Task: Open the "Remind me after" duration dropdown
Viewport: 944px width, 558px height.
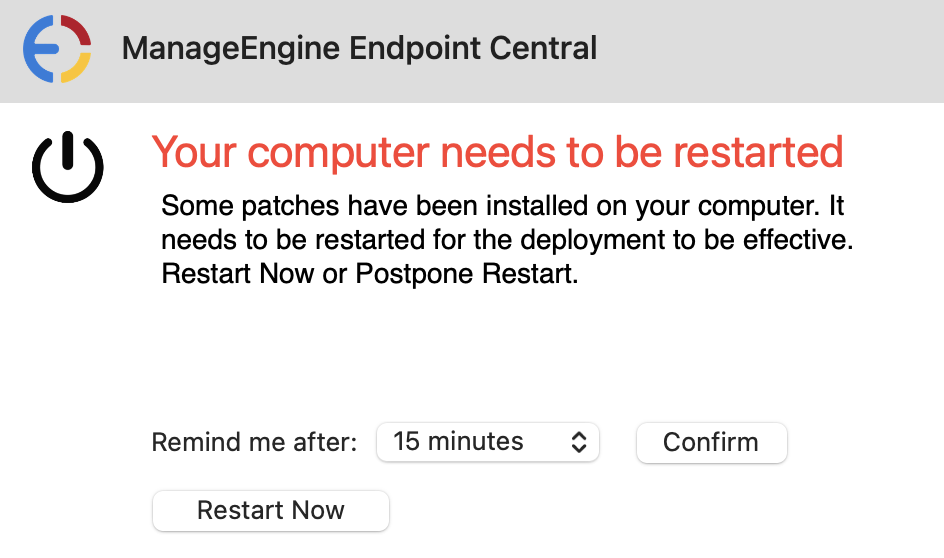Action: [x=487, y=442]
